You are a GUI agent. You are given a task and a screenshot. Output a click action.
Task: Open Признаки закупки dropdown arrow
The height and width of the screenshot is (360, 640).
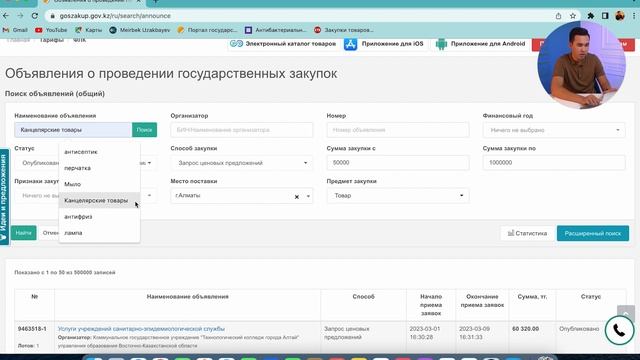coord(149,196)
